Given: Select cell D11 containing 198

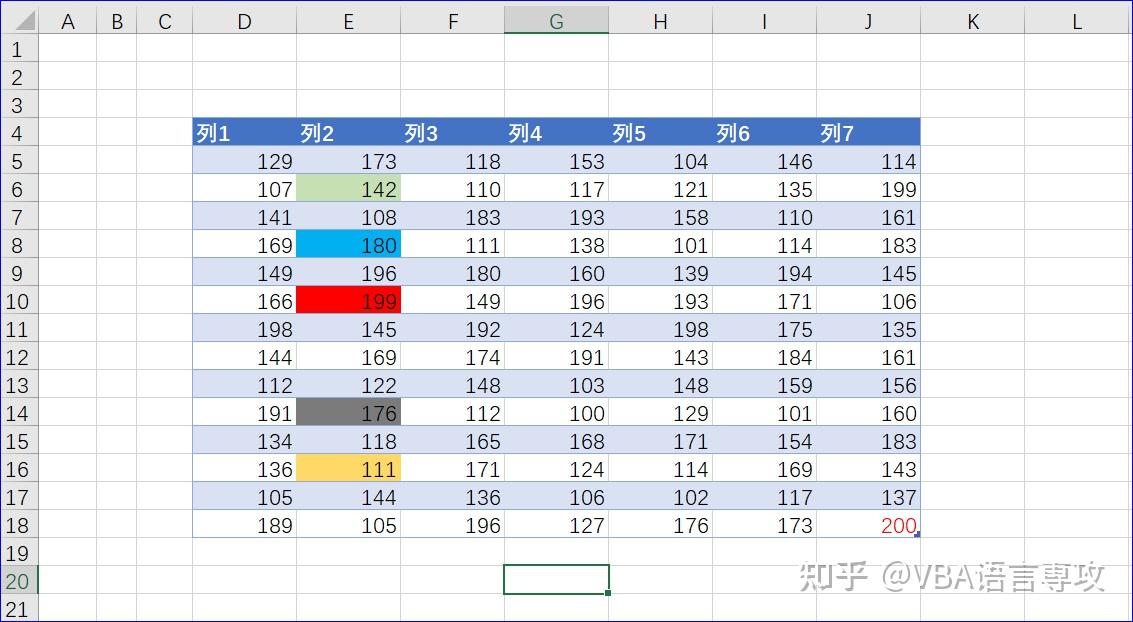Looking at the screenshot, I should [x=244, y=329].
